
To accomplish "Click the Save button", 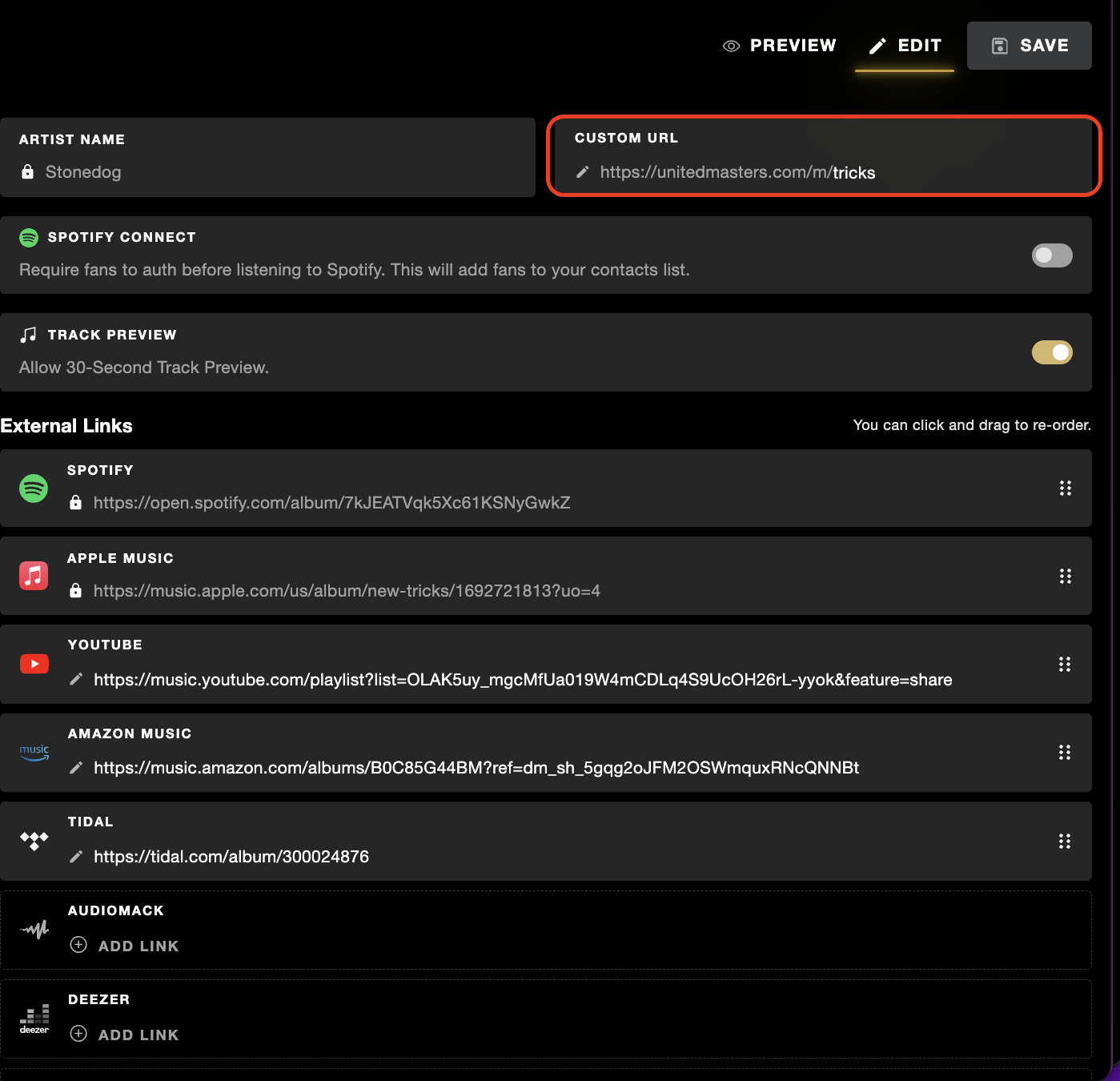I will pos(1029,46).
